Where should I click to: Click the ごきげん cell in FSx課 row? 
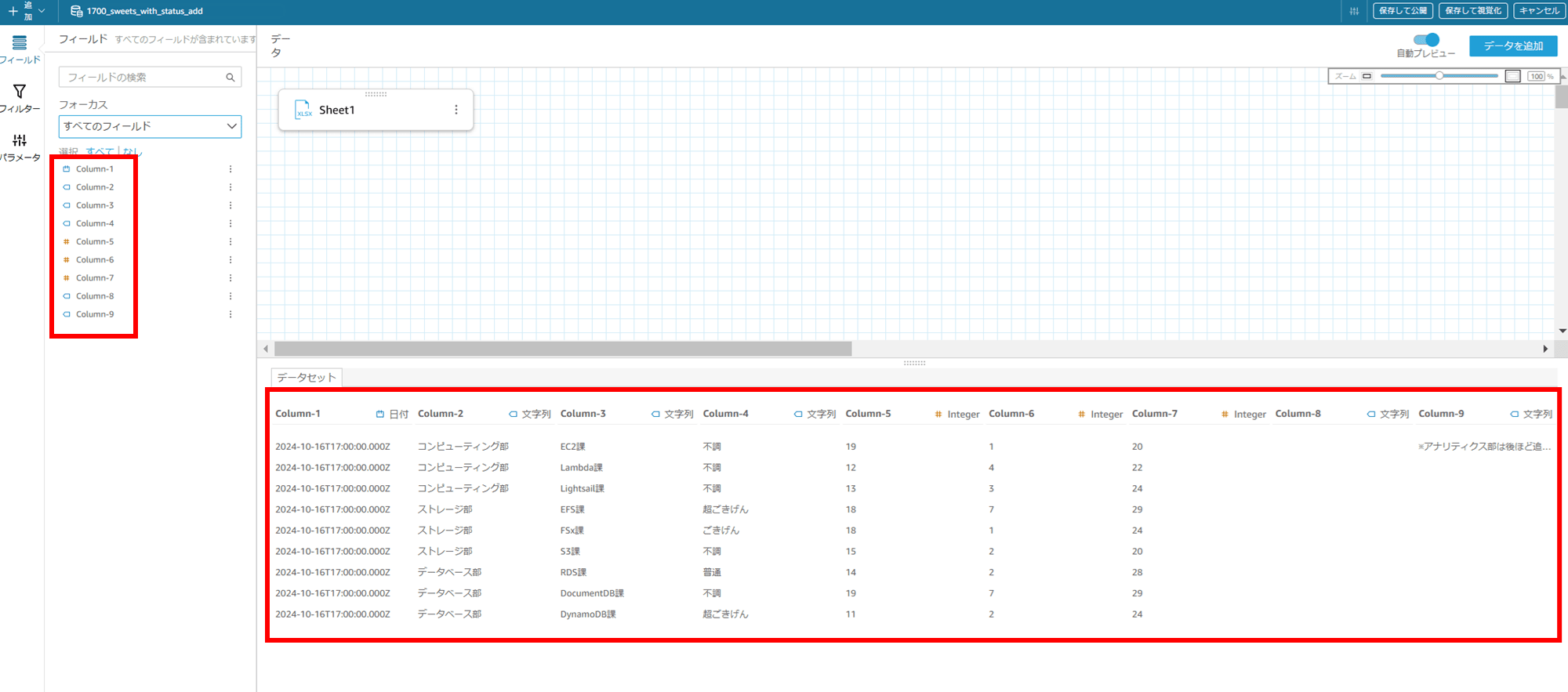click(720, 531)
